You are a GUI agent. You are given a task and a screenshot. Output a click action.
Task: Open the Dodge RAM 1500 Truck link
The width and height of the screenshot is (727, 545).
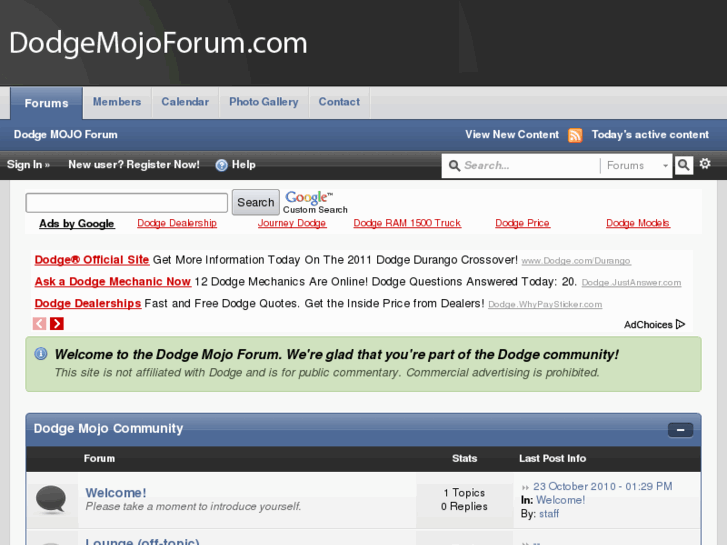click(407, 223)
